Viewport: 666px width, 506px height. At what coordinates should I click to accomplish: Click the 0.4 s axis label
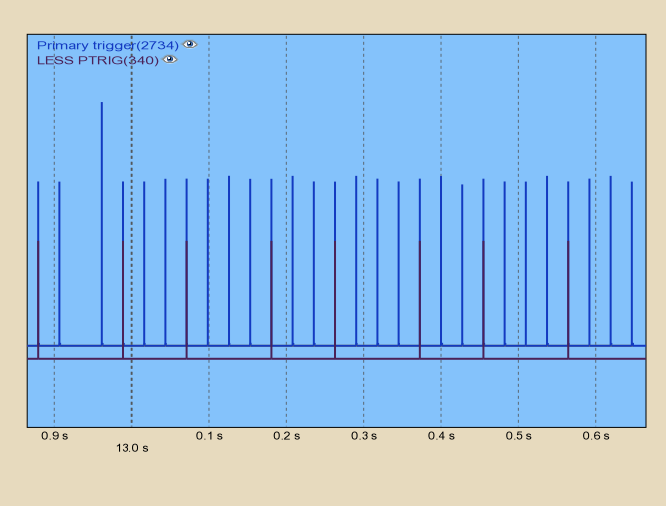(x=441, y=436)
